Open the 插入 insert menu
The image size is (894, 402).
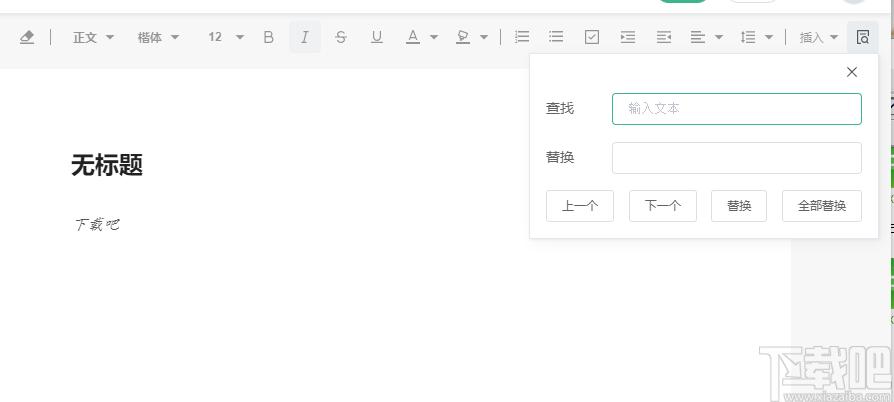point(819,37)
